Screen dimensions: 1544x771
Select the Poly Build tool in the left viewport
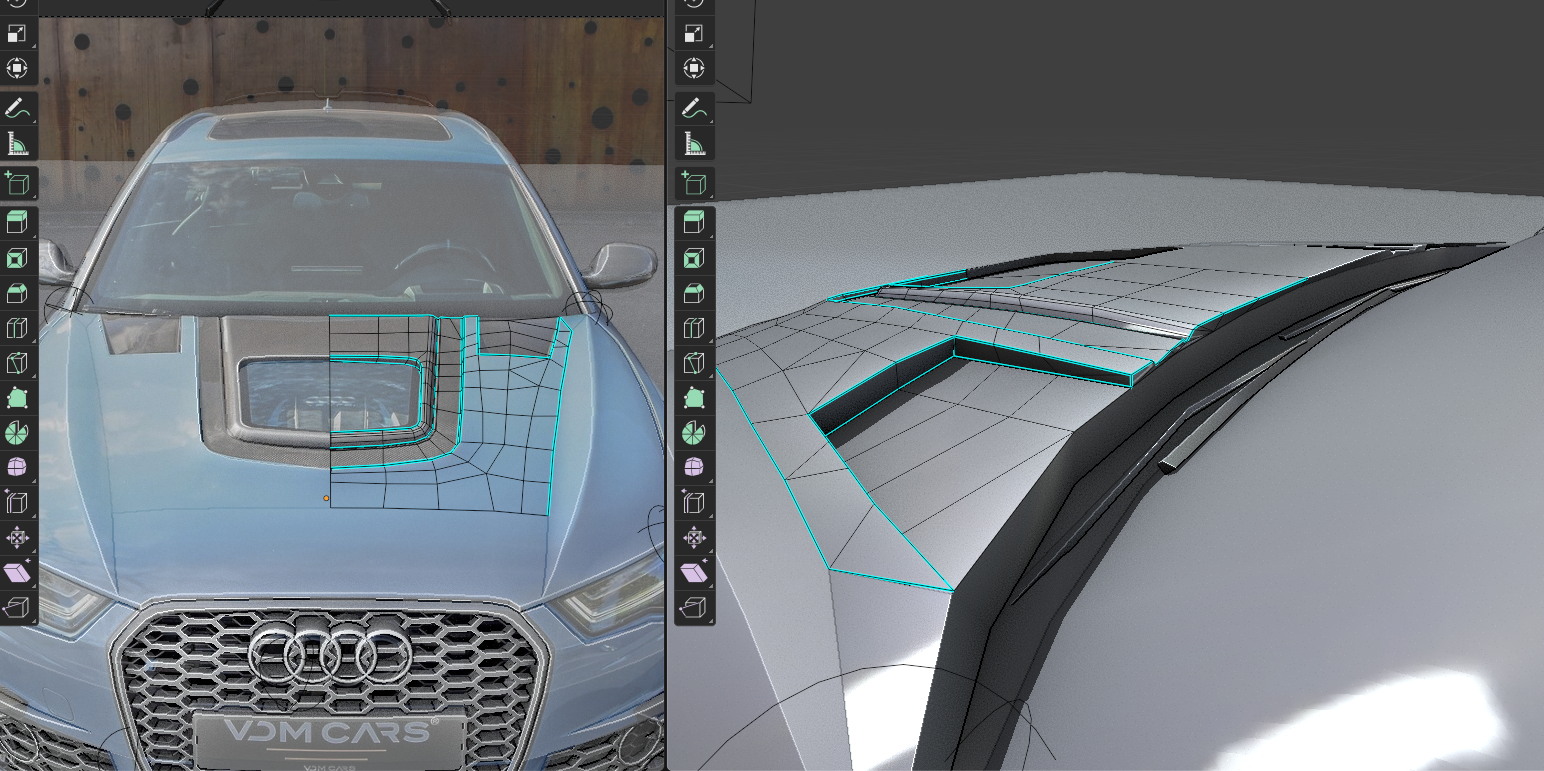click(17, 398)
